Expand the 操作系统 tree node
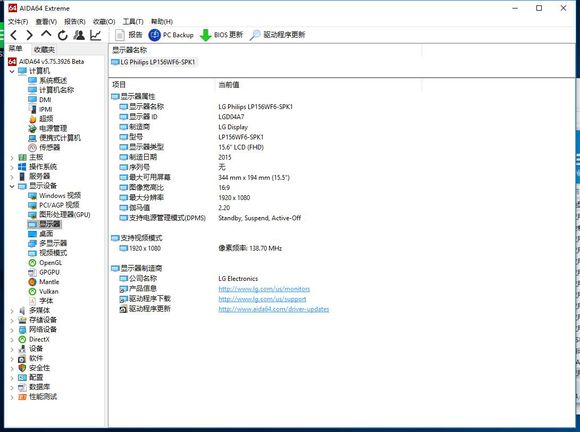This screenshot has width=580, height=432. tap(12, 167)
